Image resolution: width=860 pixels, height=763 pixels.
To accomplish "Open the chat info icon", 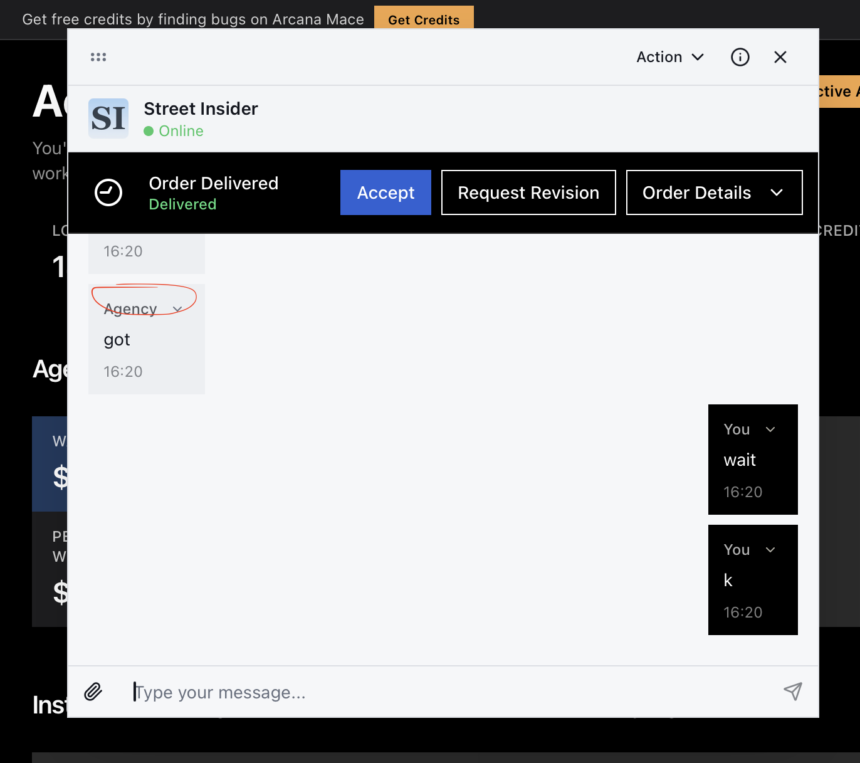I will (740, 57).
